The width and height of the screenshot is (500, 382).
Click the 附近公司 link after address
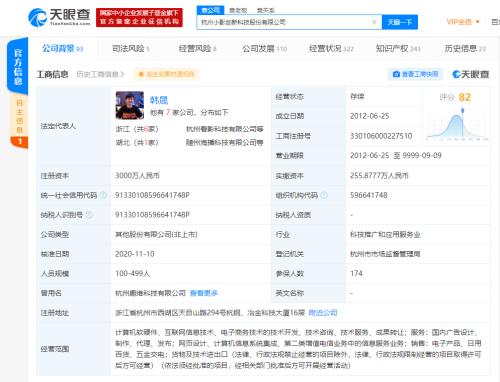[323, 313]
